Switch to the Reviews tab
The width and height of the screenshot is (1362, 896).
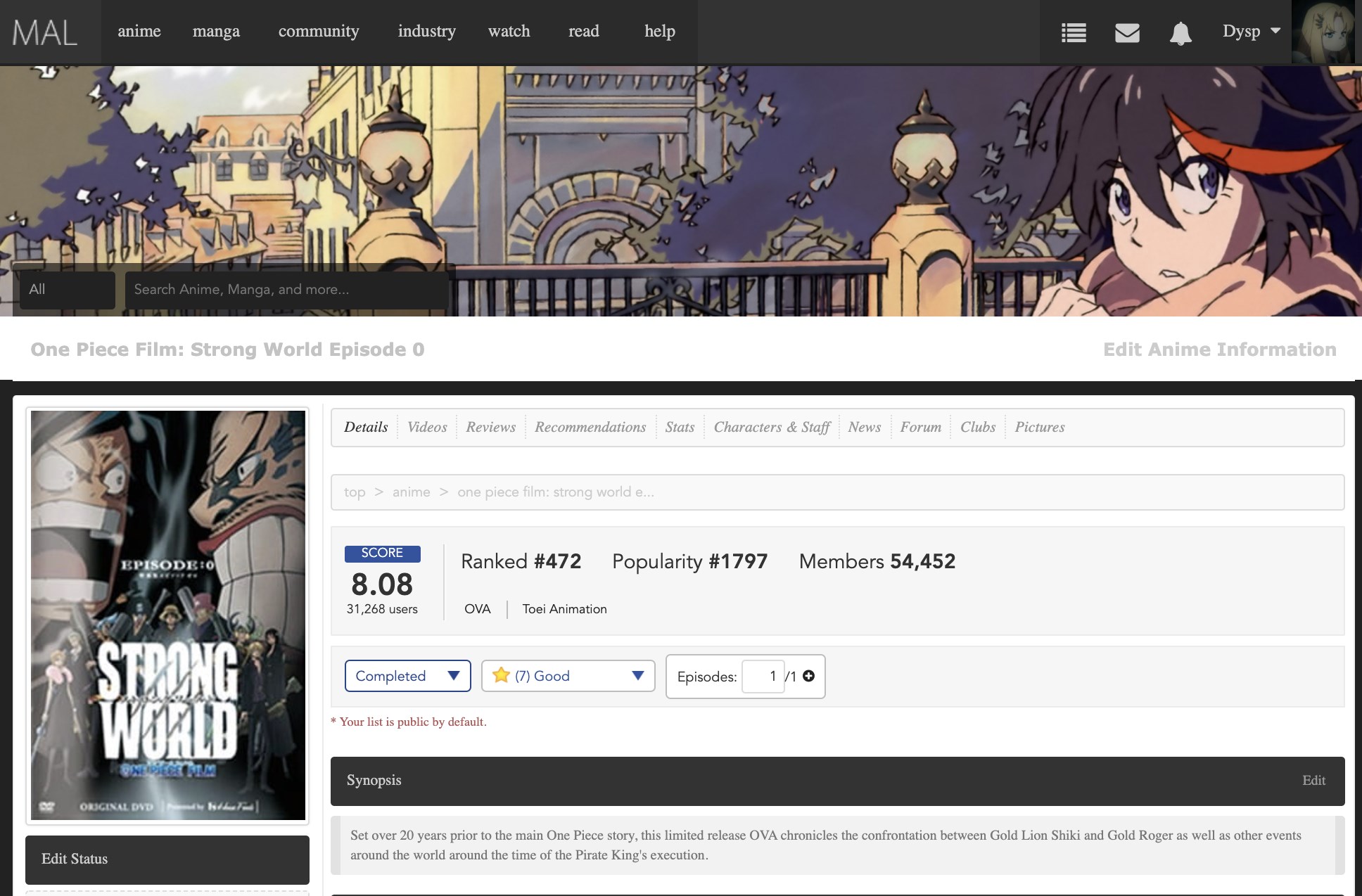(490, 427)
